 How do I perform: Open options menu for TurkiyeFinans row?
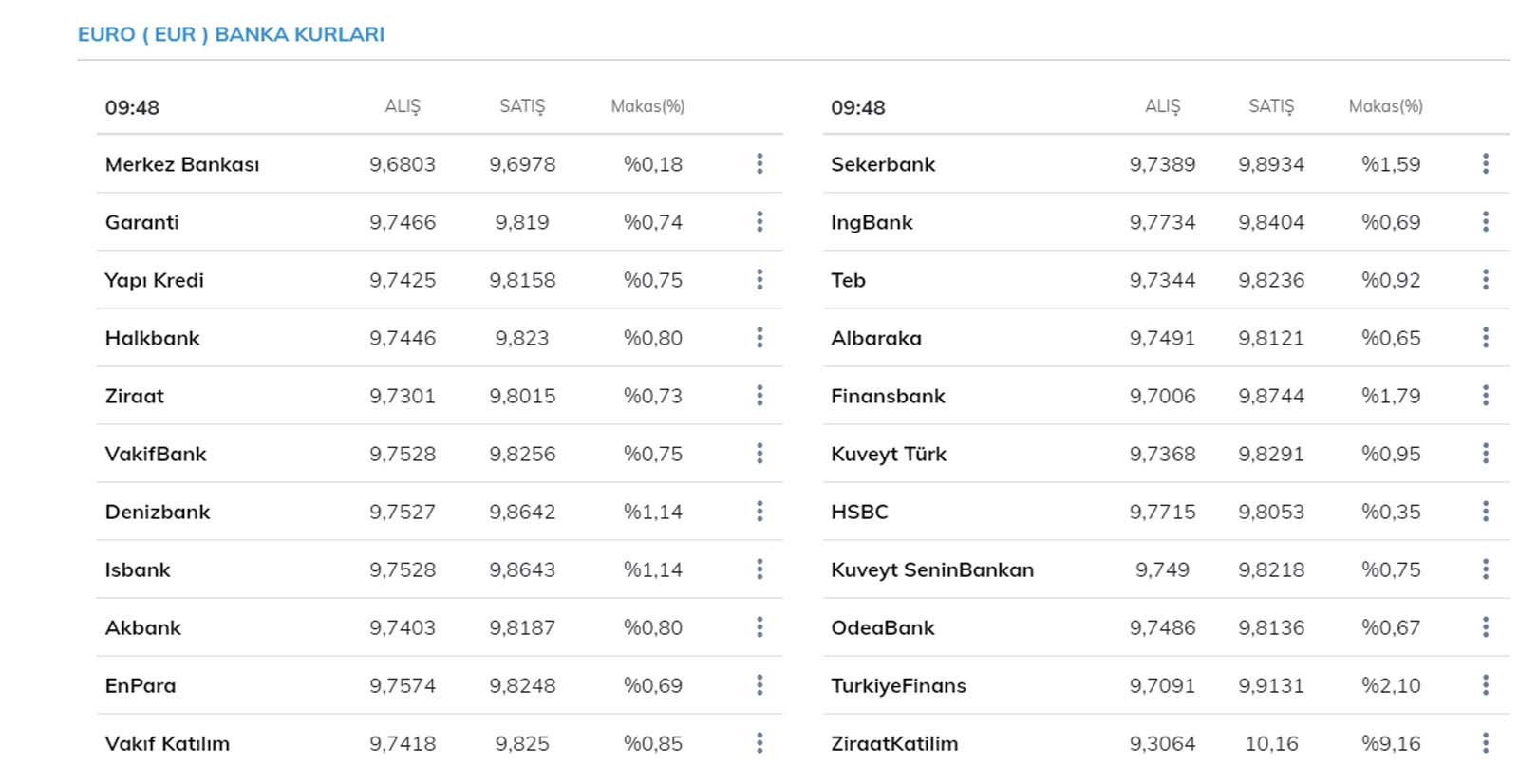1486,685
